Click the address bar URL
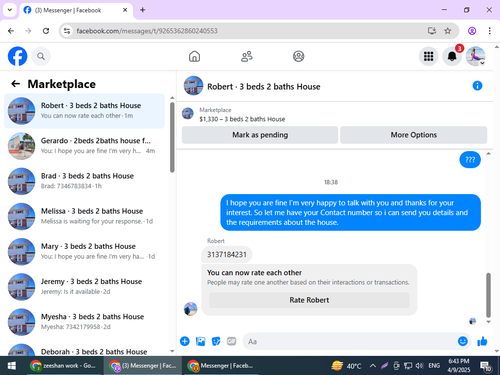This screenshot has height=375, width=500. pyautogui.click(x=147, y=31)
